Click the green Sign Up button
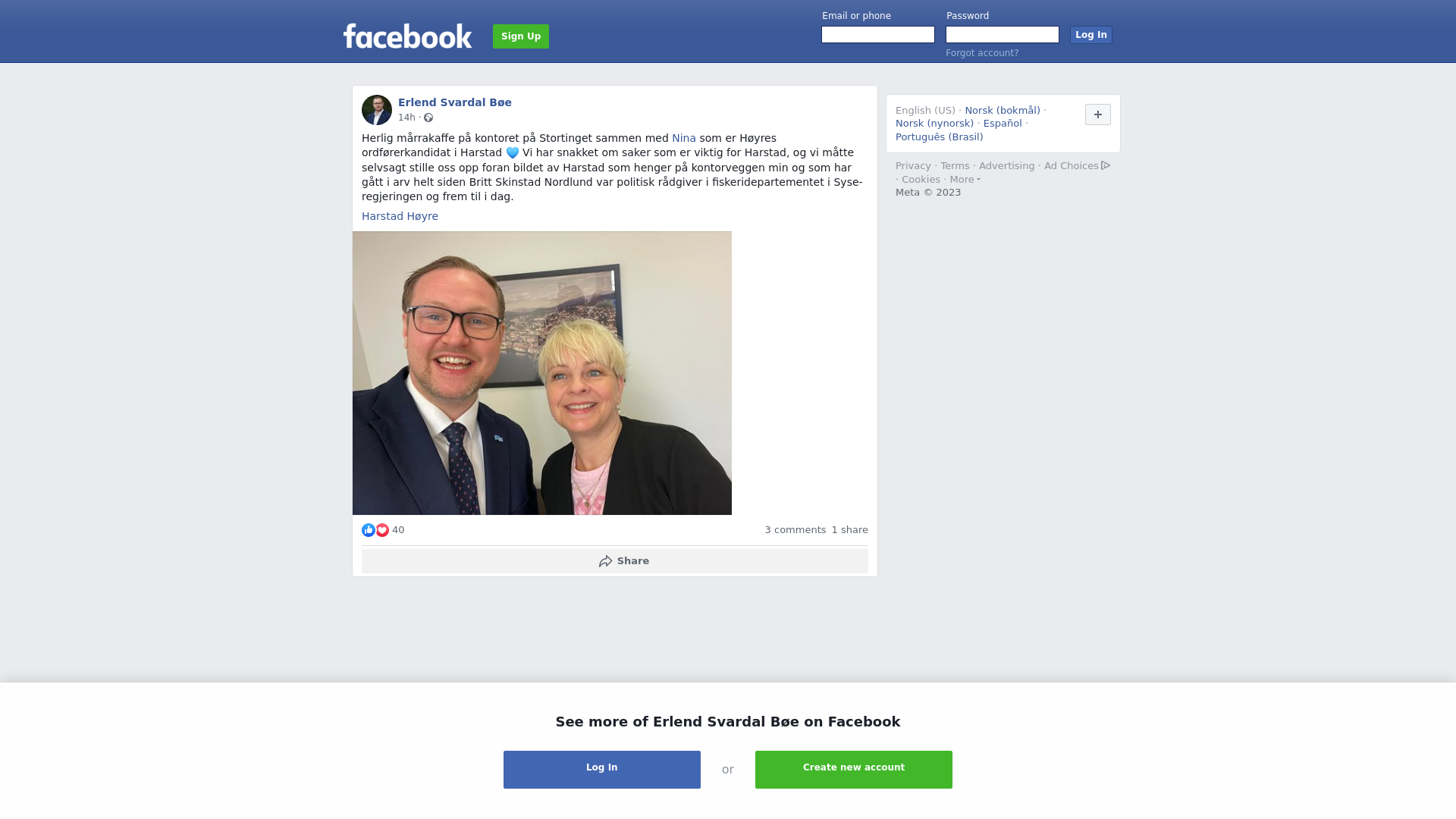 [x=521, y=36]
